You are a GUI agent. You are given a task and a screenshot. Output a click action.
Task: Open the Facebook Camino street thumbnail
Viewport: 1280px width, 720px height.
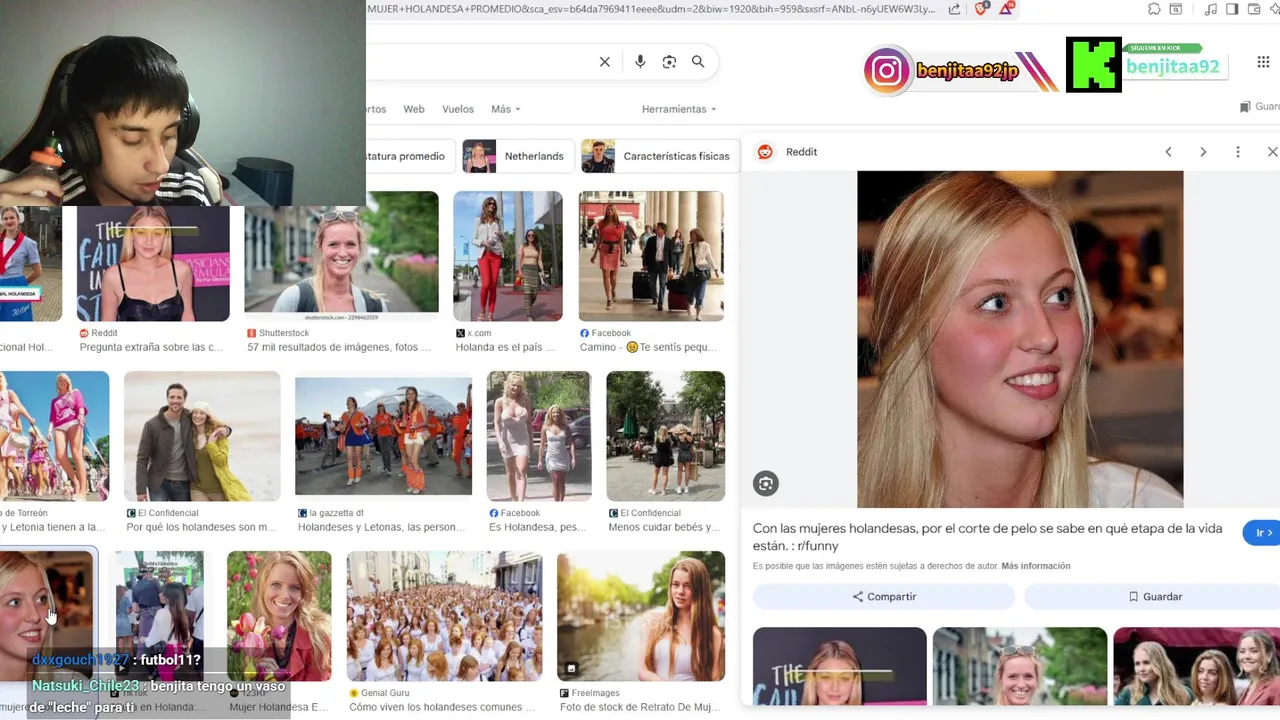coord(651,256)
